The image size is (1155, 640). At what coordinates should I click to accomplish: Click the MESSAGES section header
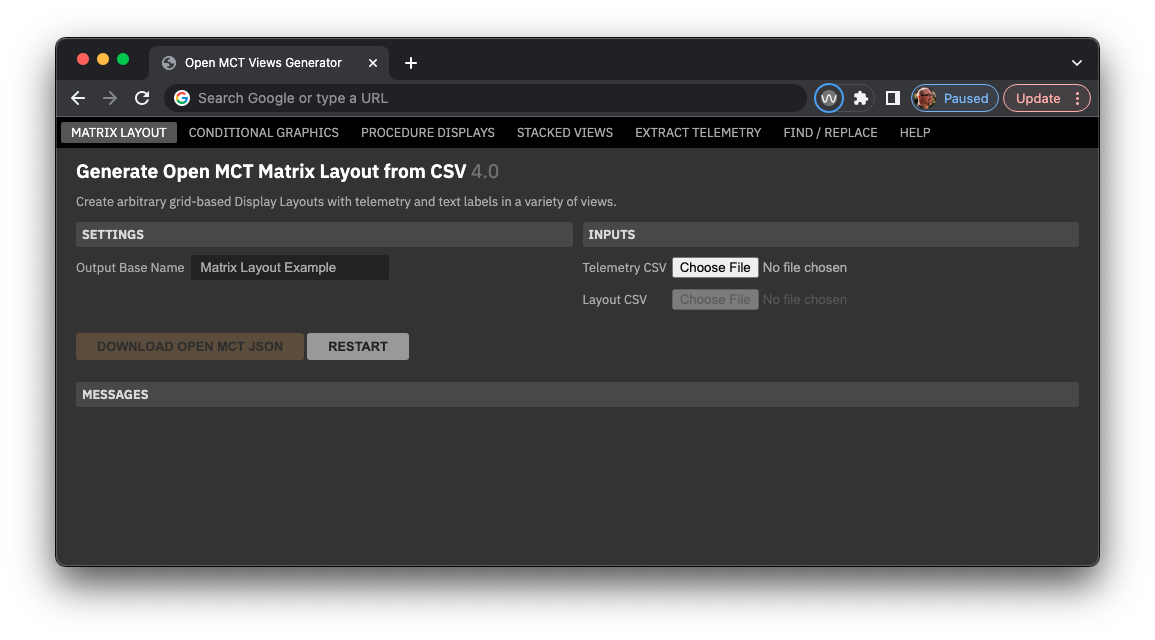pyautogui.click(x=578, y=395)
